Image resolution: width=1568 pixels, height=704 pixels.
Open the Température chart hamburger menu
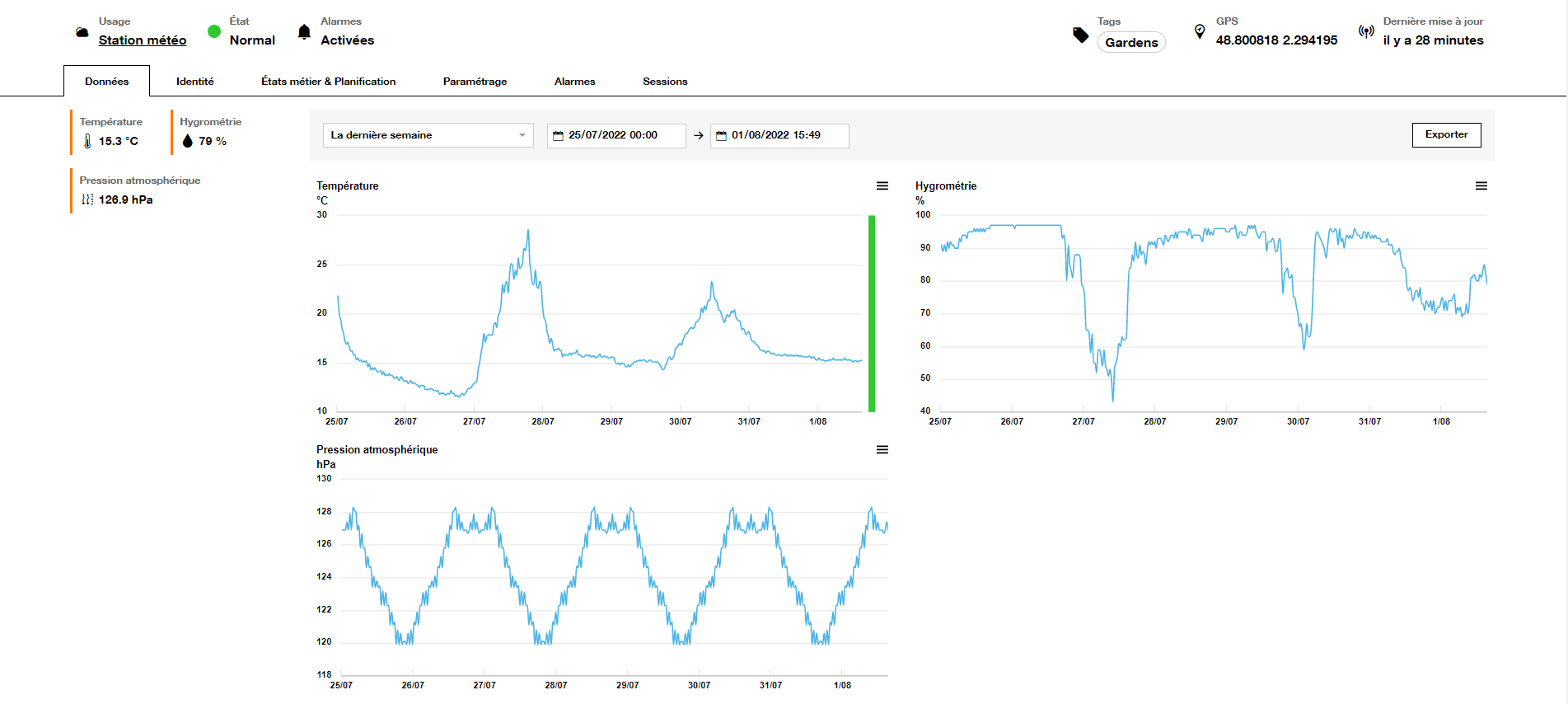point(882,186)
